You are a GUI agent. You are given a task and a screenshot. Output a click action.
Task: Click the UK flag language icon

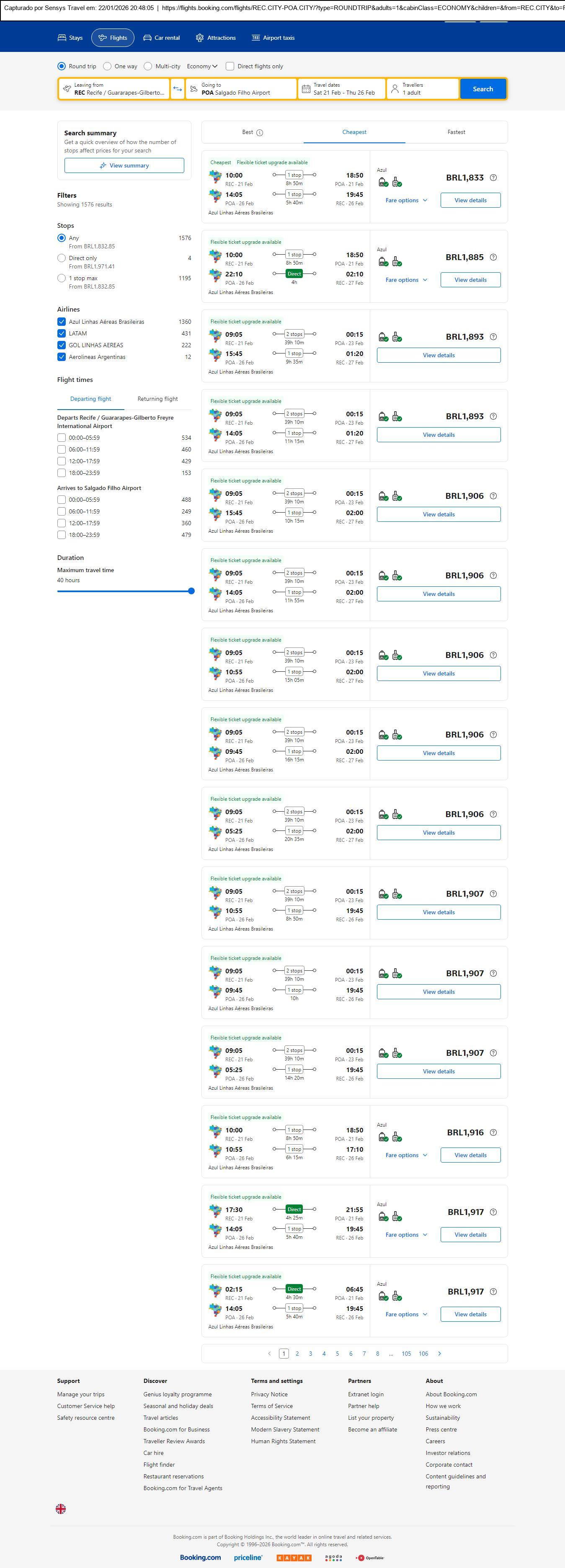61,1509
